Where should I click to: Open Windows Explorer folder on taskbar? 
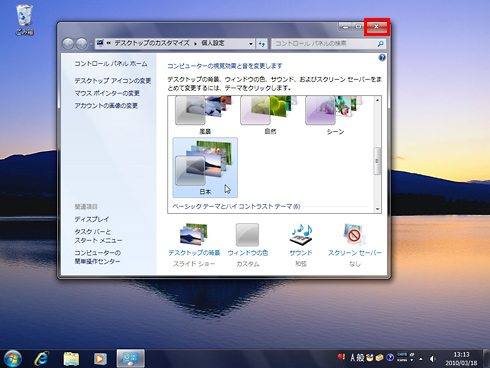[71, 359]
